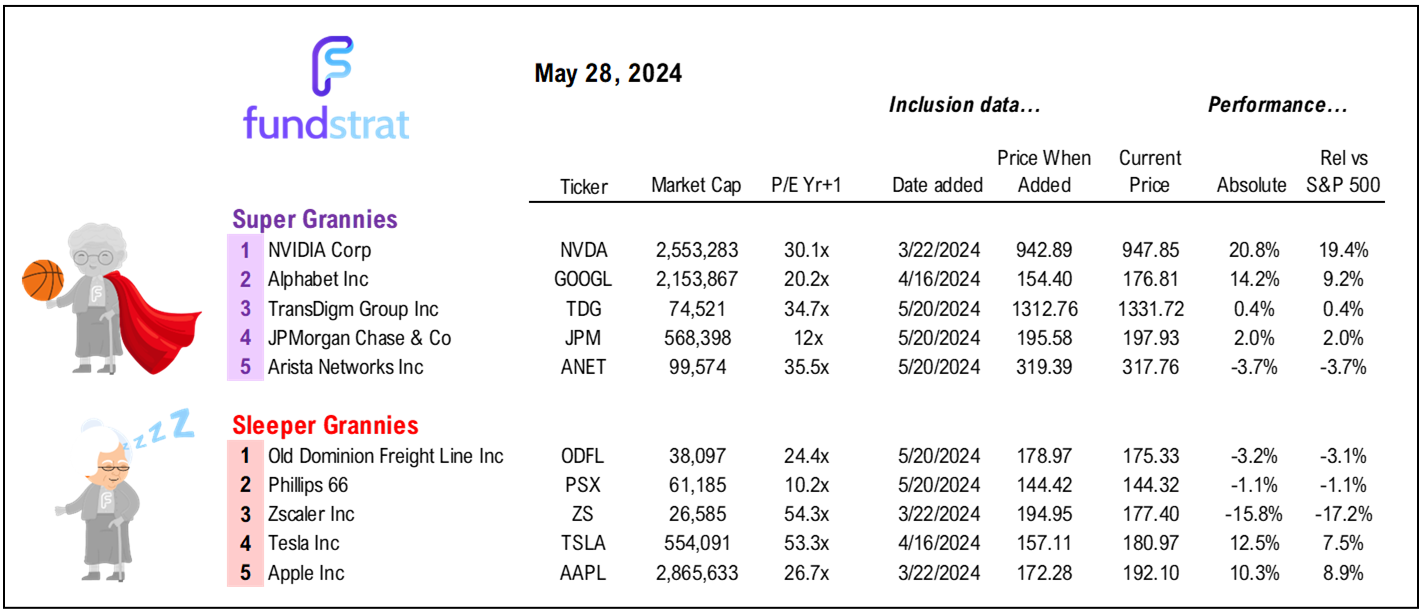This screenshot has height=613, width=1426.
Task: Click the blue ZZZ sleep symbol
Action: pos(165,431)
